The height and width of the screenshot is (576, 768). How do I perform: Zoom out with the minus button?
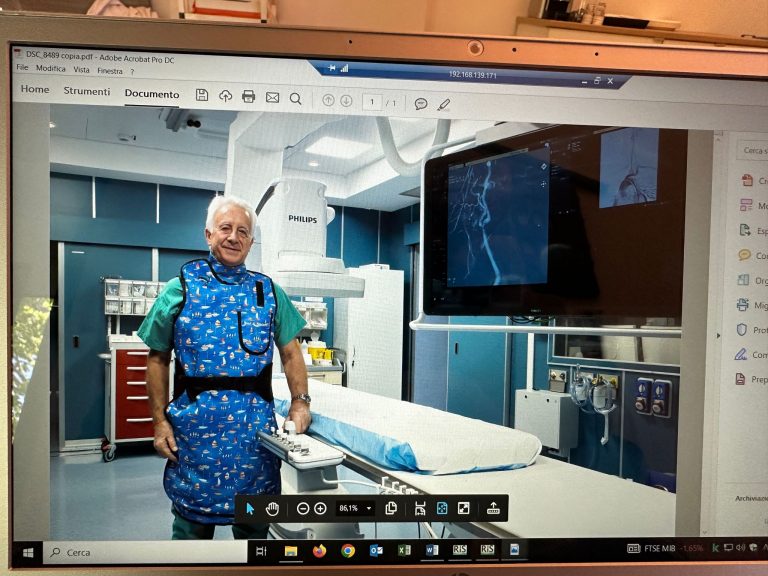(303, 508)
